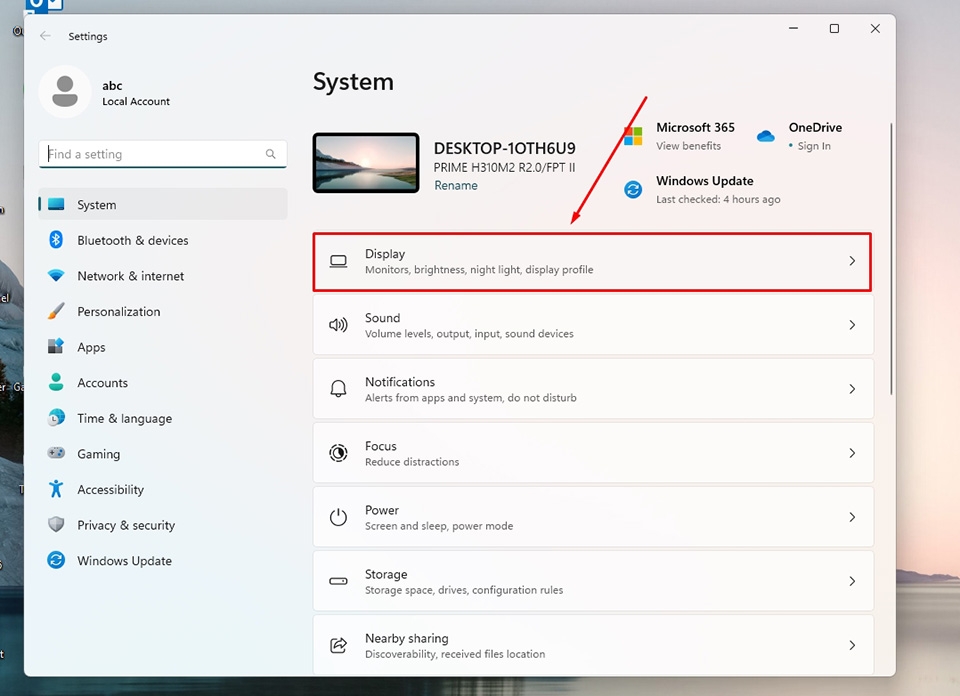The image size is (960, 696).
Task: Click the Focus circle icon
Action: click(x=339, y=452)
